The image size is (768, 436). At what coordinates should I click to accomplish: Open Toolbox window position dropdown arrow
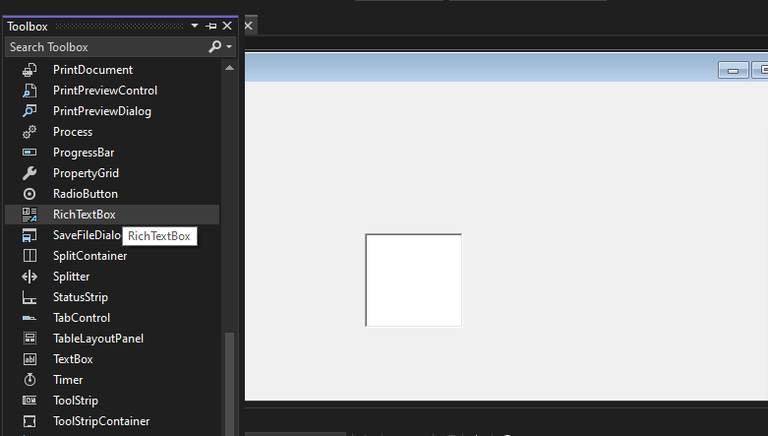(194, 25)
